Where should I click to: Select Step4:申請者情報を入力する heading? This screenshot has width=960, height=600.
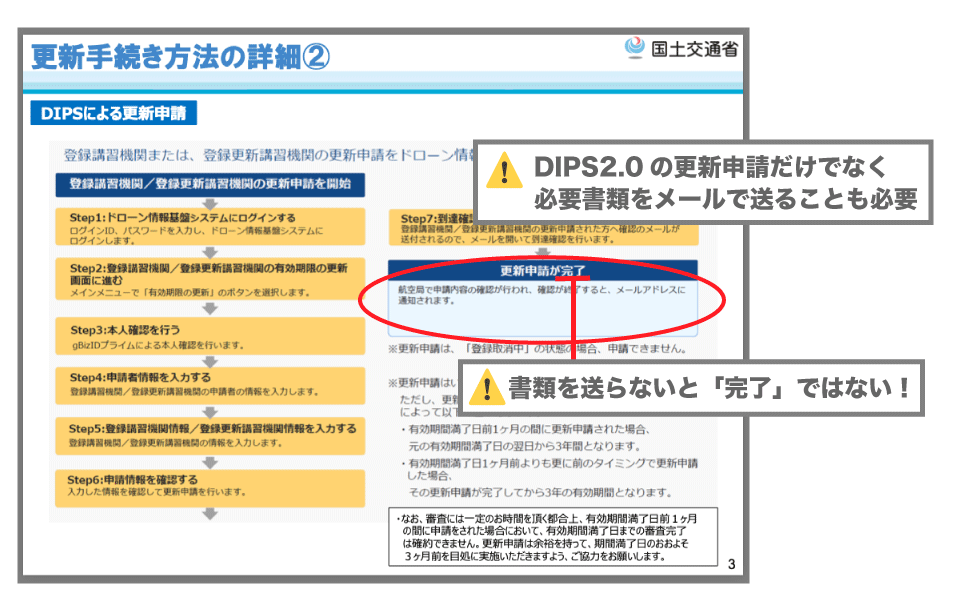point(140,377)
